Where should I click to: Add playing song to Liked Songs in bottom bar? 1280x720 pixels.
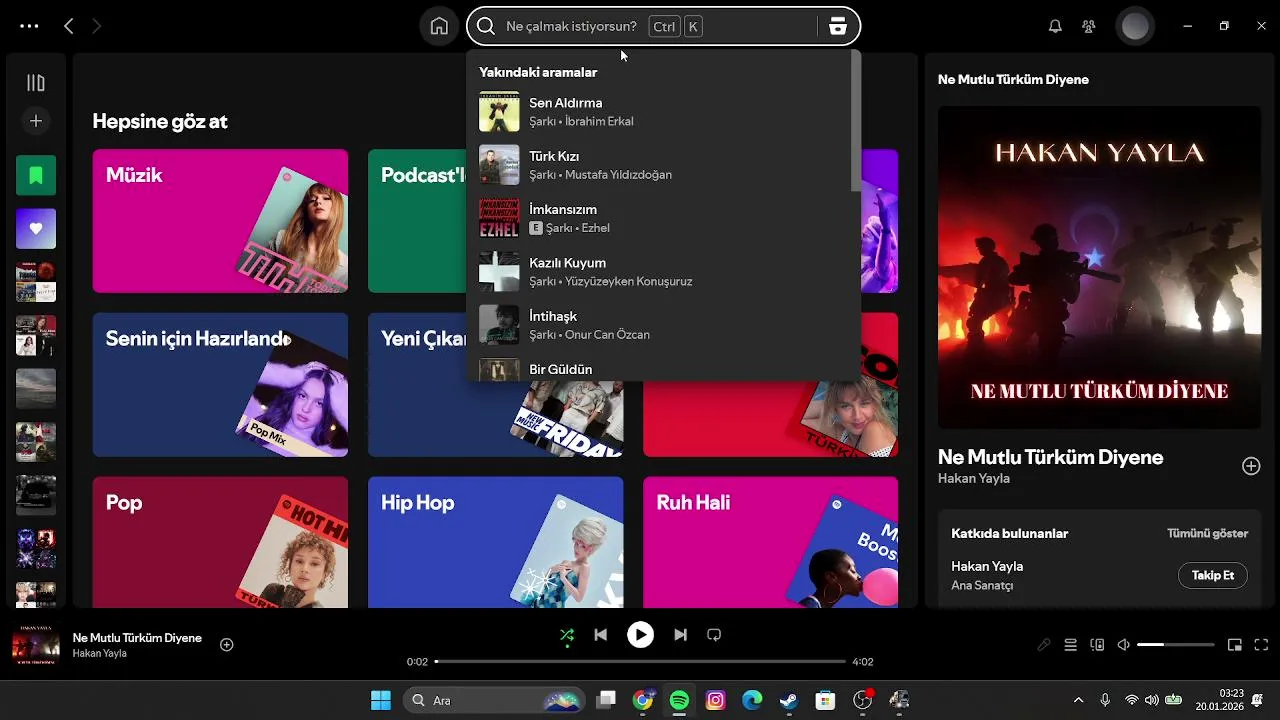(227, 645)
